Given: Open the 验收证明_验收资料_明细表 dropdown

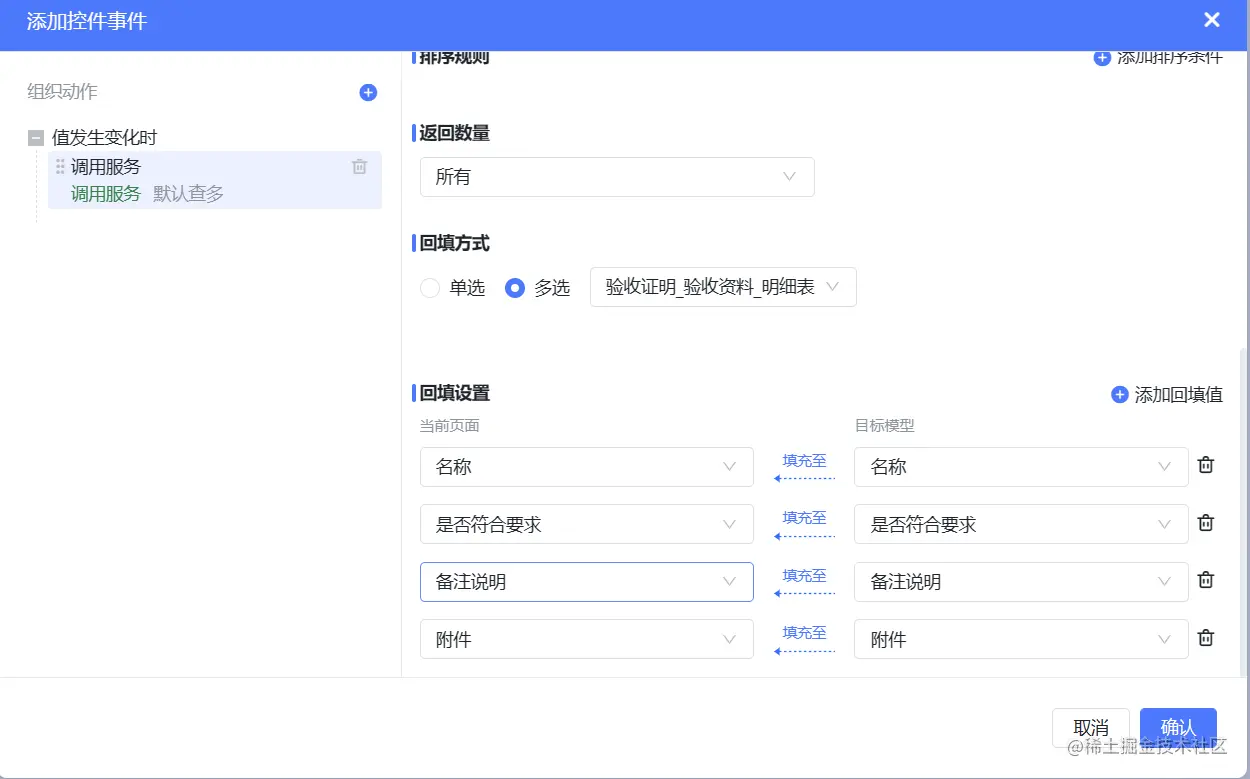Looking at the screenshot, I should [x=723, y=287].
